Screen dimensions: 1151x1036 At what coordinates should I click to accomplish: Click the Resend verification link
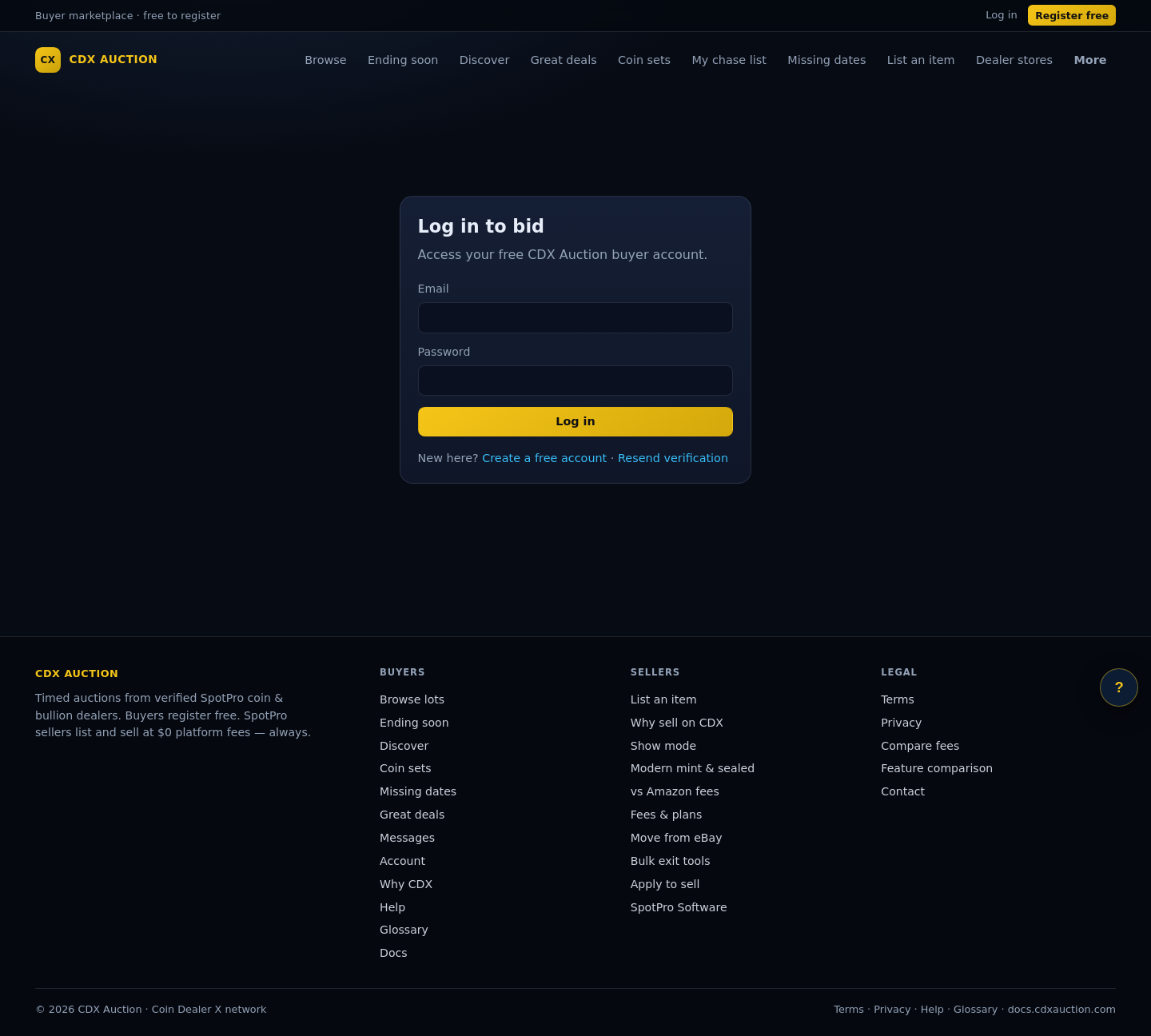pyautogui.click(x=673, y=458)
